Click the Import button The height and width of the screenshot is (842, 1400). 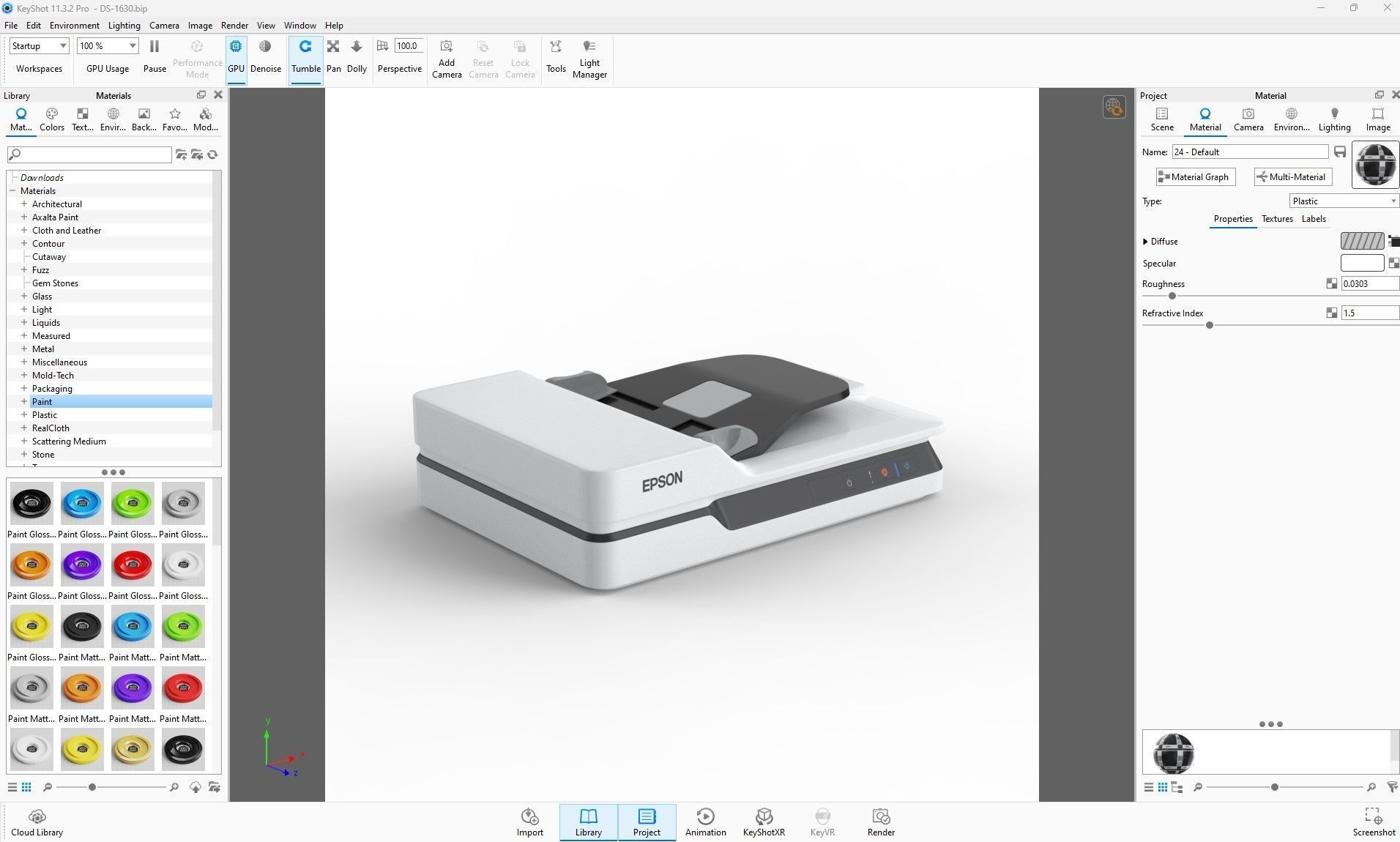[530, 822]
